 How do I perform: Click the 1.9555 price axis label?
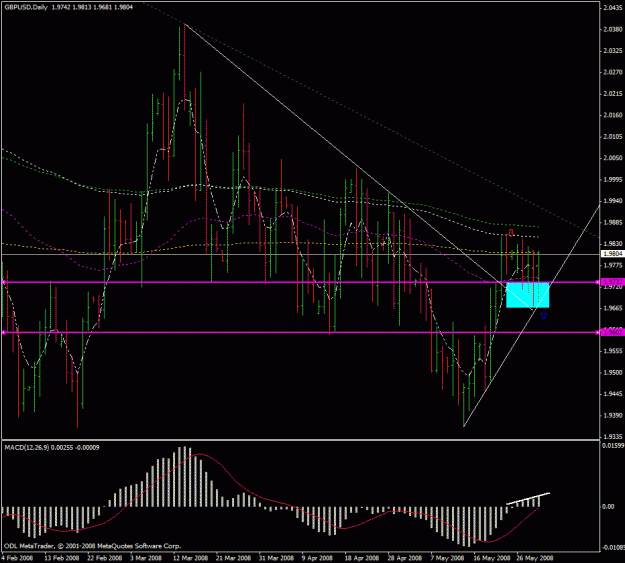point(613,351)
